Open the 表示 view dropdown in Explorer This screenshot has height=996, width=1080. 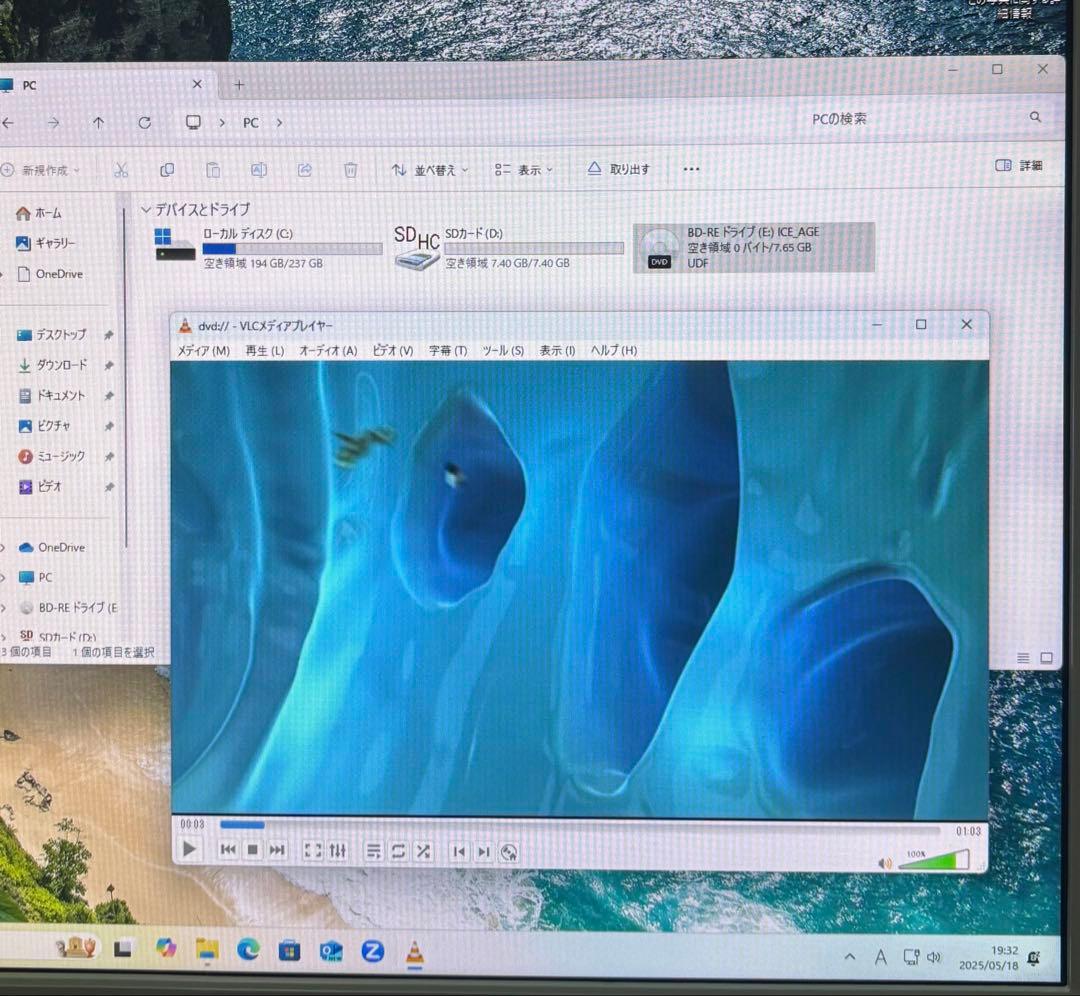pyautogui.click(x=524, y=170)
